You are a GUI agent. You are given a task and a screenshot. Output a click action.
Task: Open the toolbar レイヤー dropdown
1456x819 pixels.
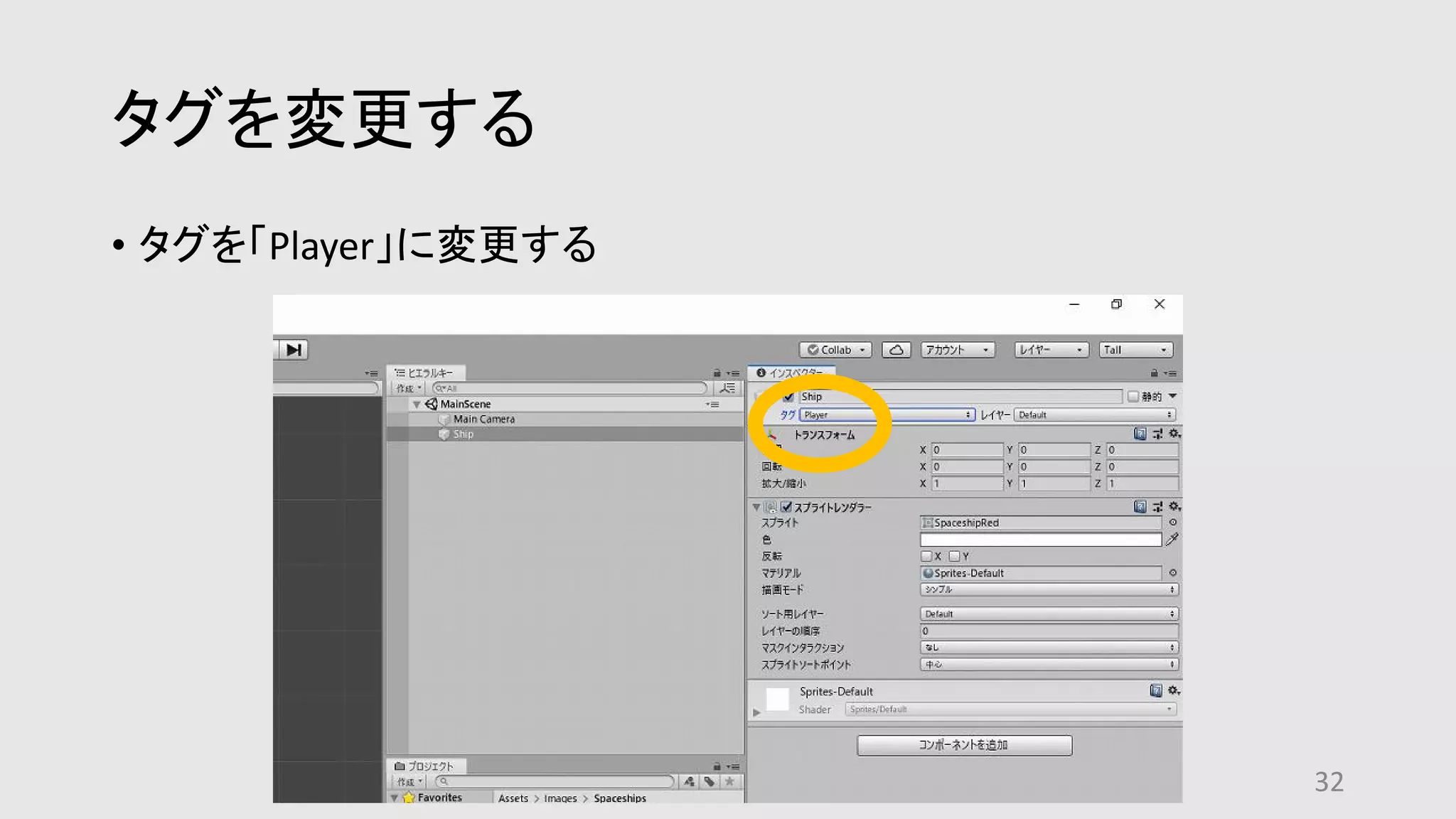pos(1051,350)
